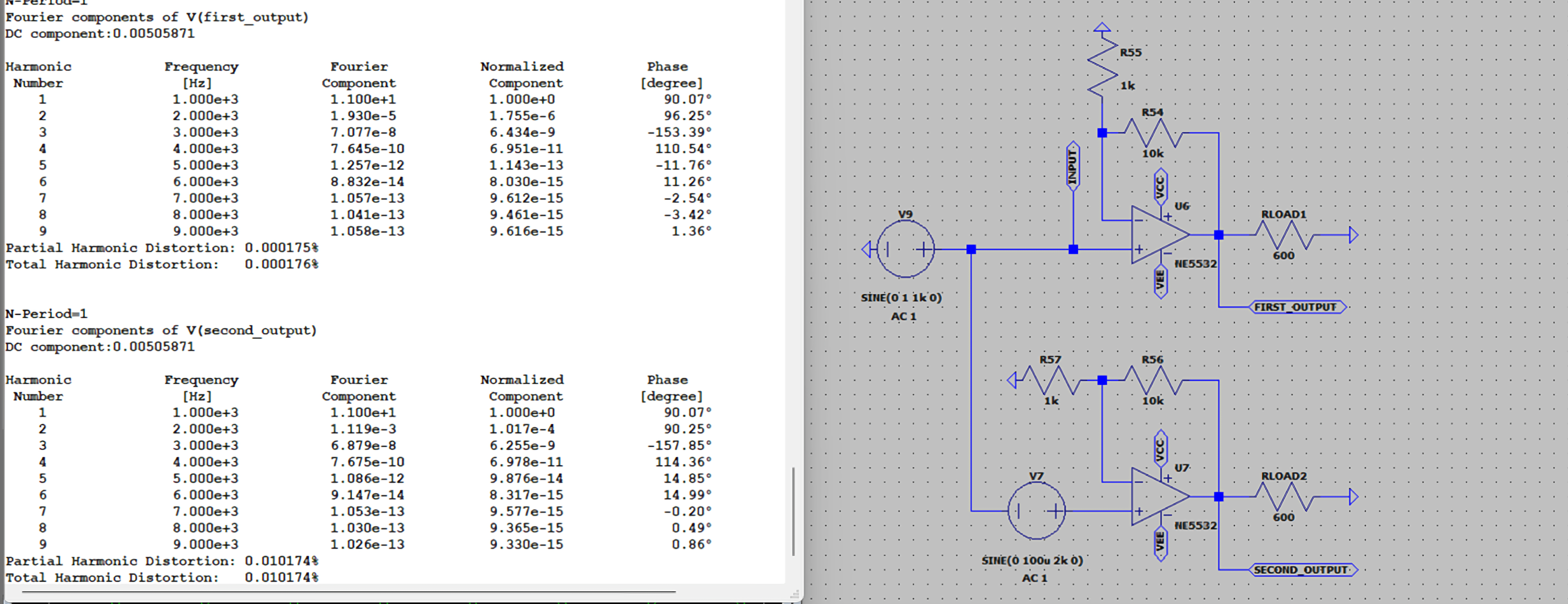The width and height of the screenshot is (1568, 604).
Task: Click the Fourier component value 1.119e-3
Action: (363, 429)
